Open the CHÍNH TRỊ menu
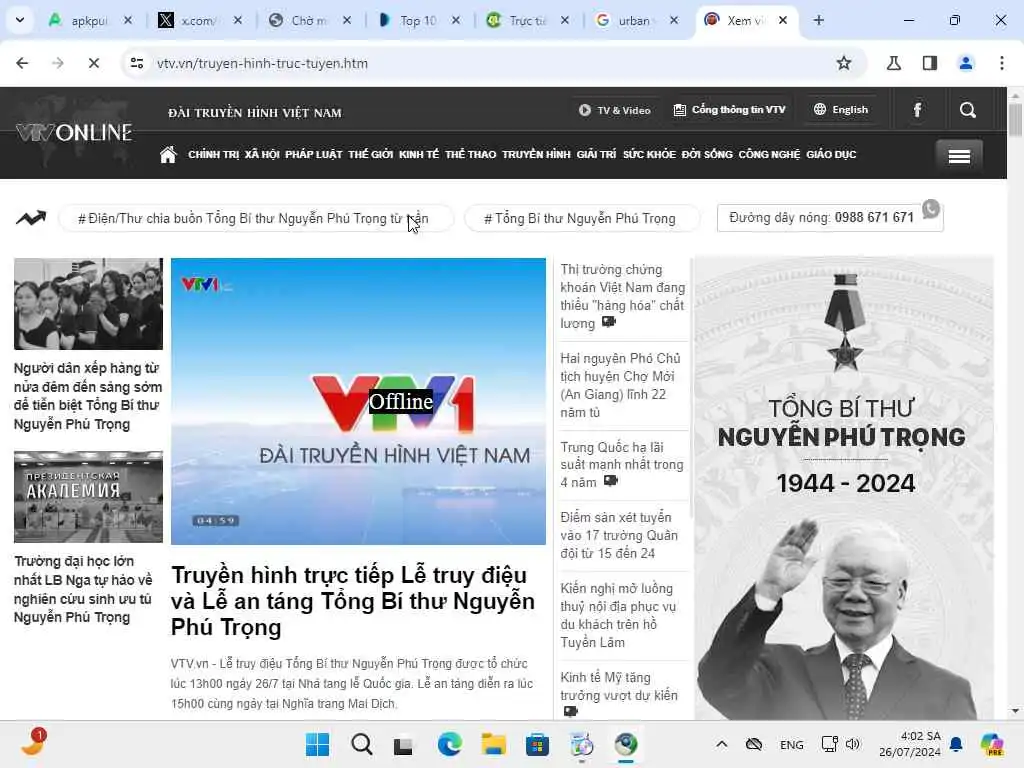 click(214, 155)
